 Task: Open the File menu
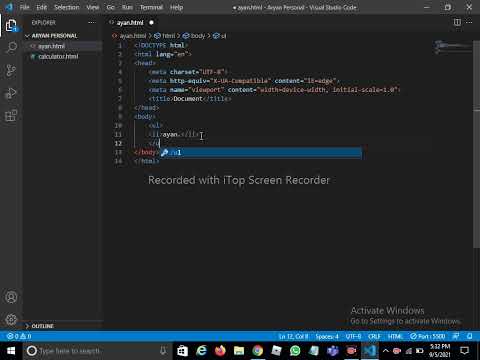(x=24, y=7)
